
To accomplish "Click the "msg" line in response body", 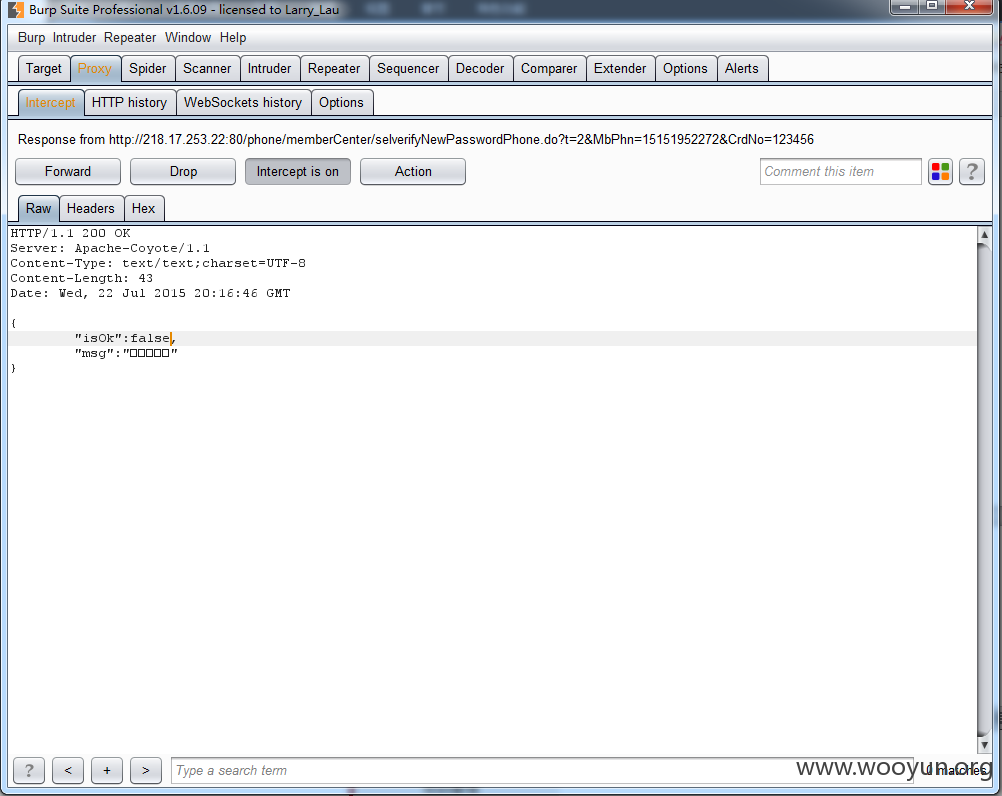I will click(126, 353).
